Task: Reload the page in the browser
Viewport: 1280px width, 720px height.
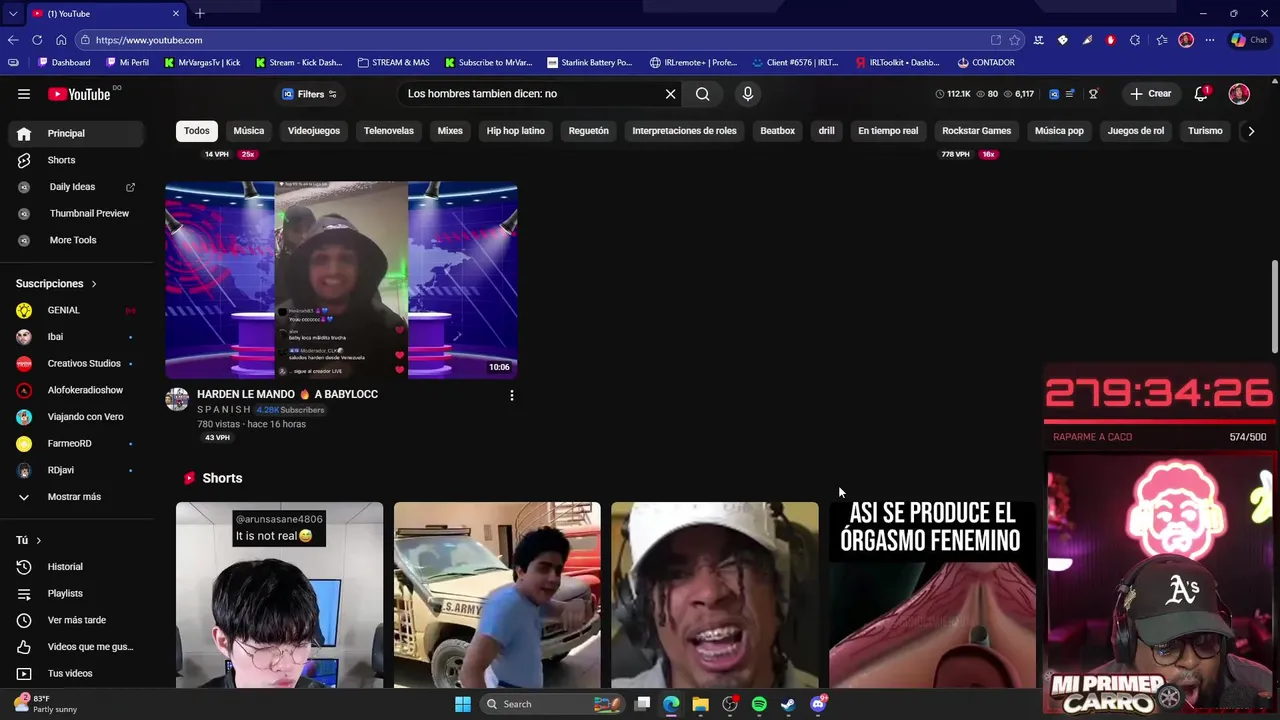Action: (37, 40)
